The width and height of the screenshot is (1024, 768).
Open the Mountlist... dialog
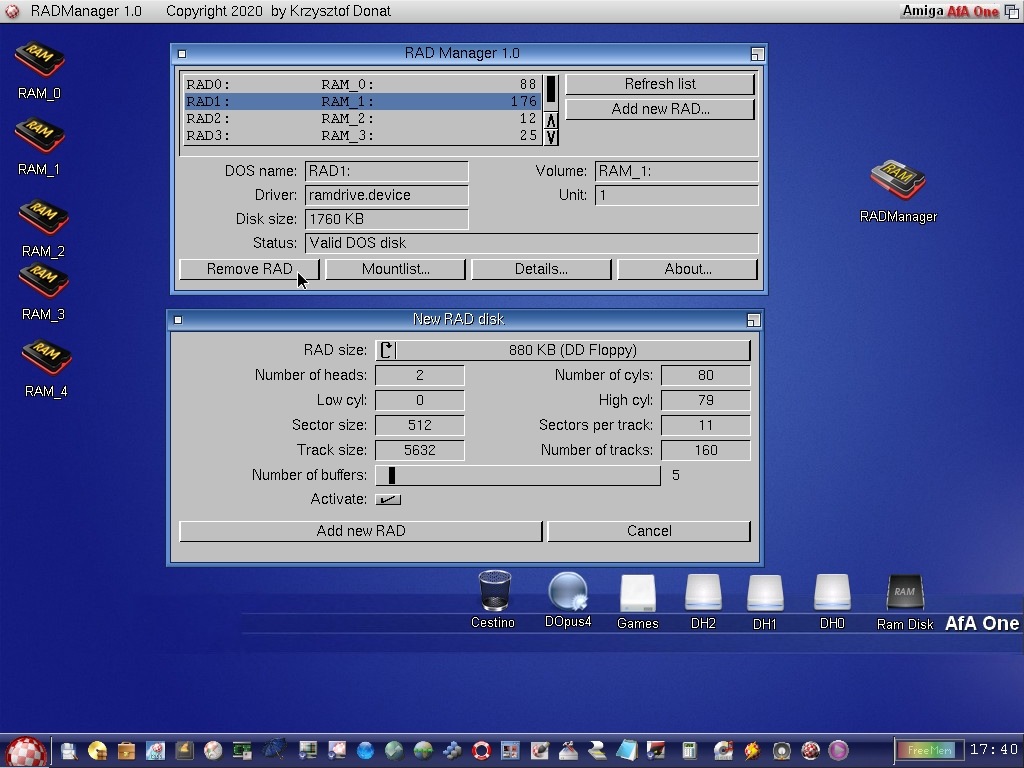click(x=395, y=269)
